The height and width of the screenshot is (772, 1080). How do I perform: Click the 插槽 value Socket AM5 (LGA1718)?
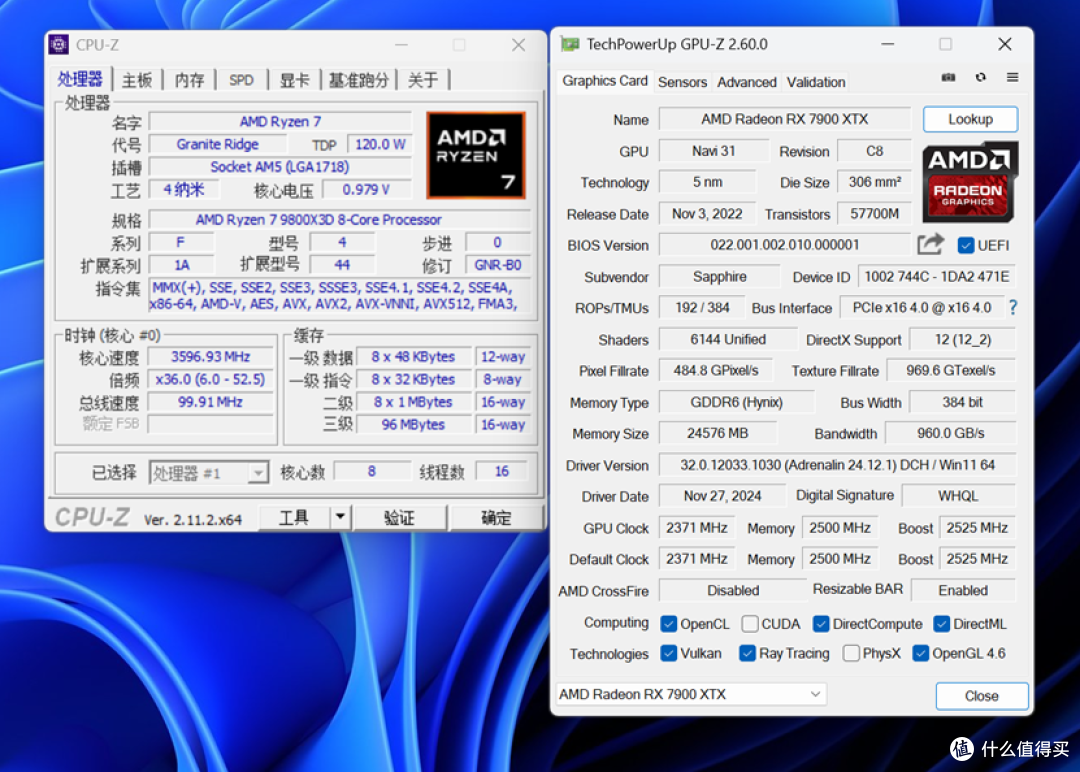tap(280, 167)
